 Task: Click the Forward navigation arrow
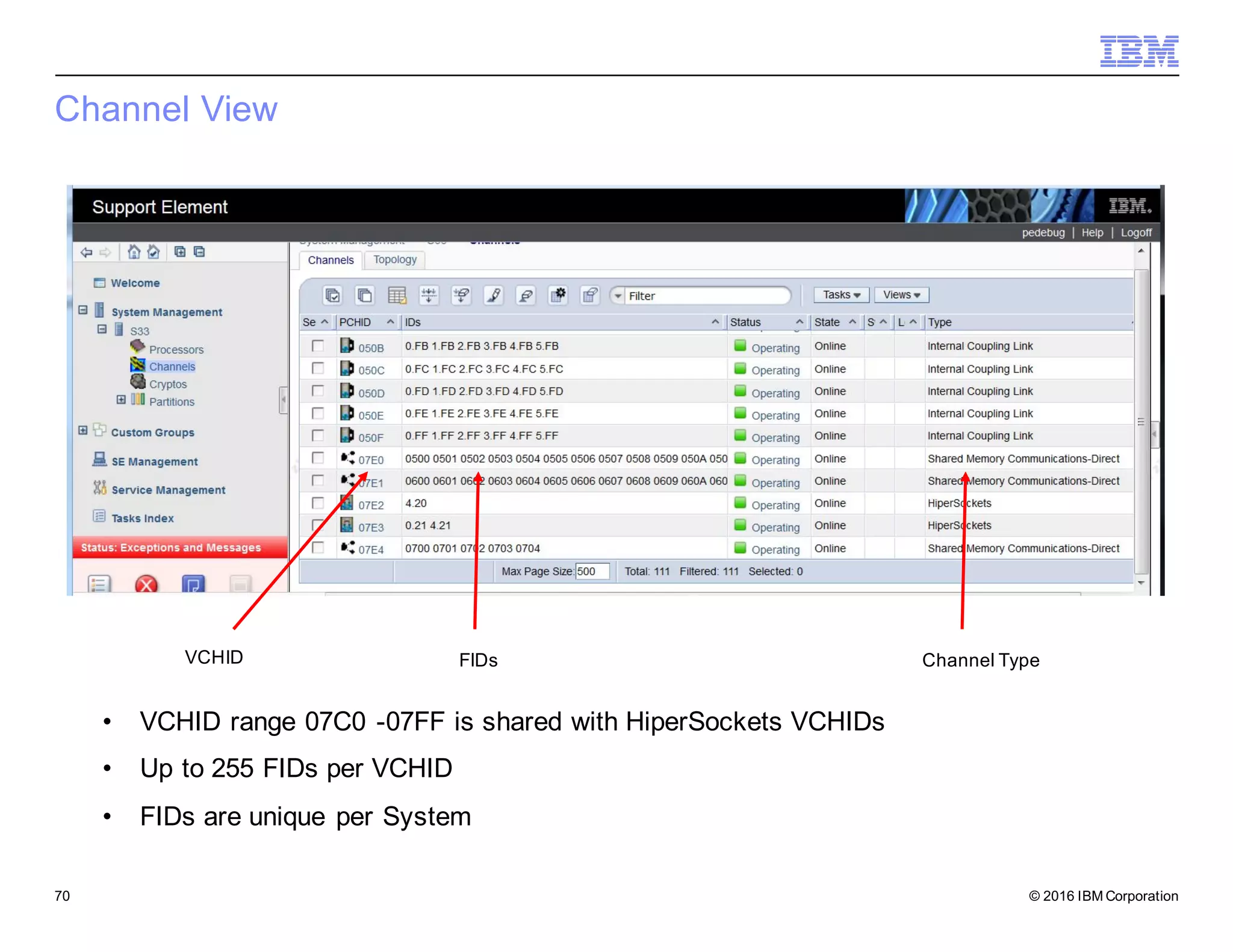(x=106, y=252)
